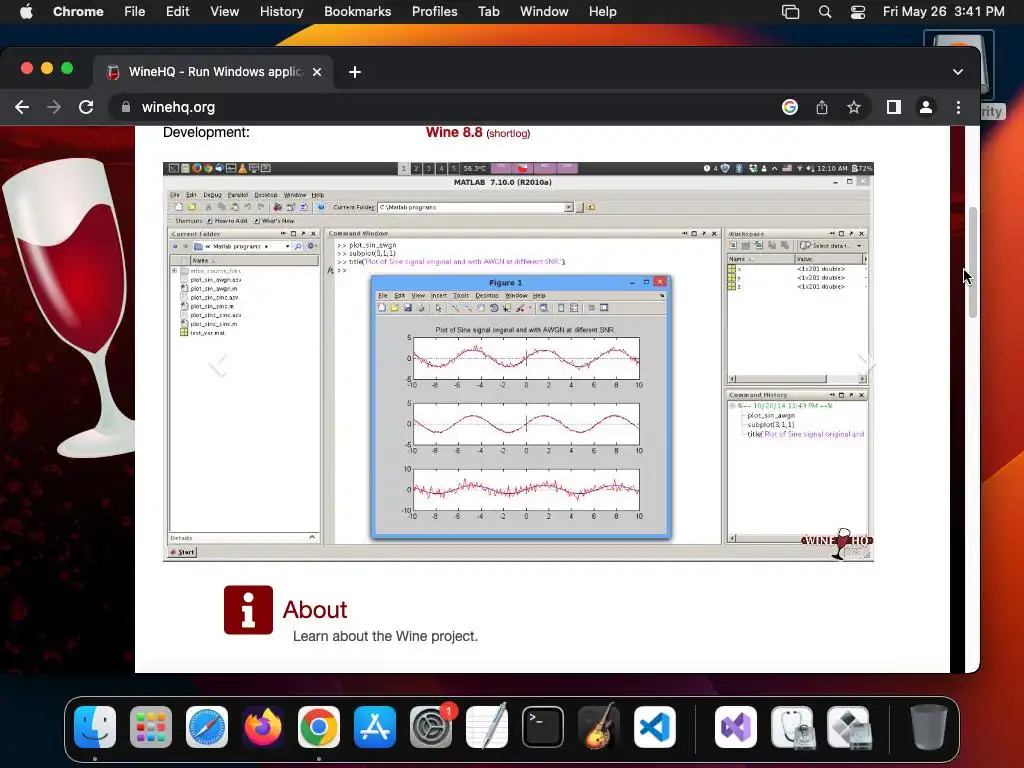Click the Chrome icon in the Dock
This screenshot has width=1024, height=768.
[319, 727]
